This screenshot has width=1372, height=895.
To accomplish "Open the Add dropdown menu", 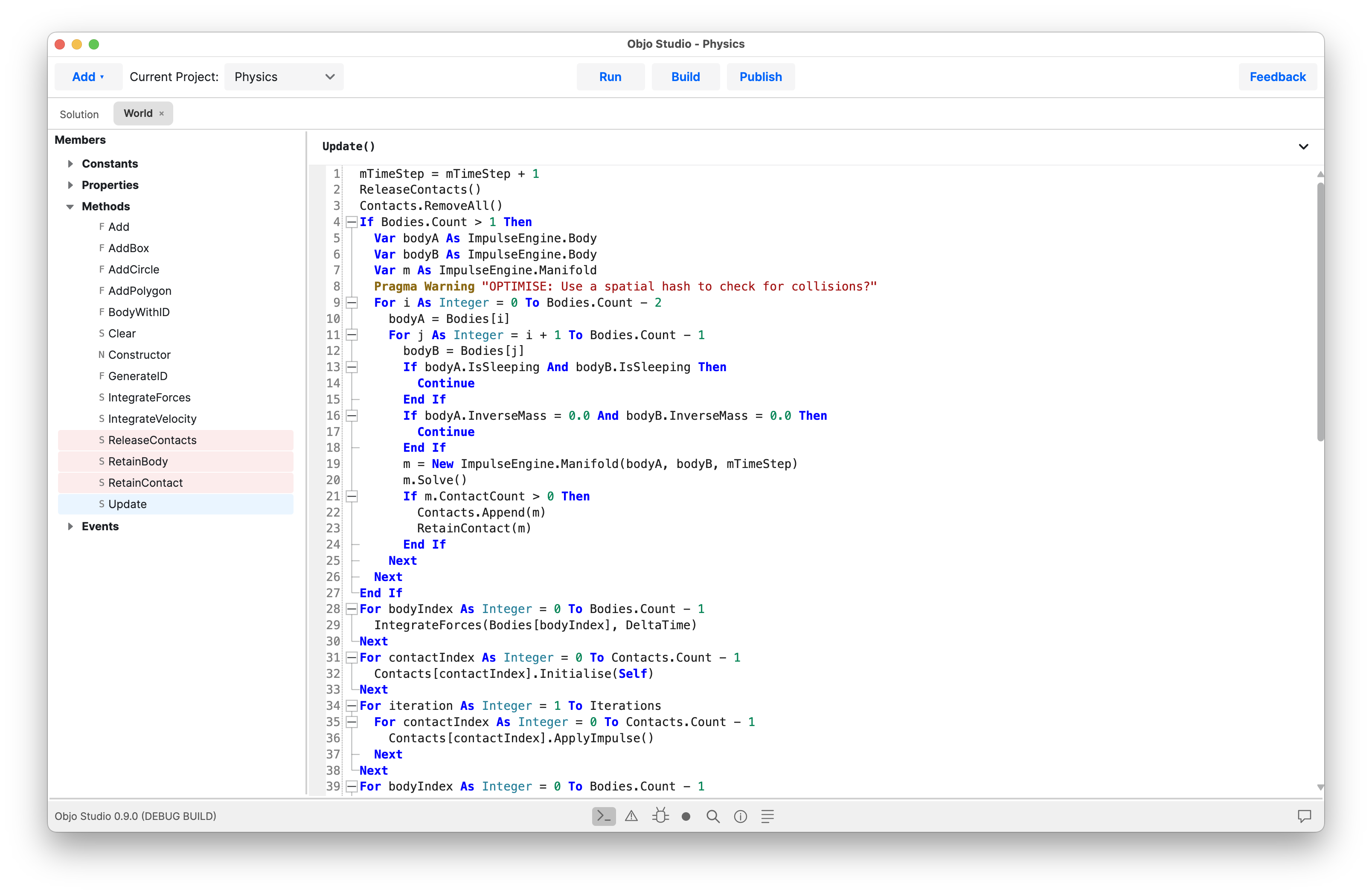I will 88,77.
